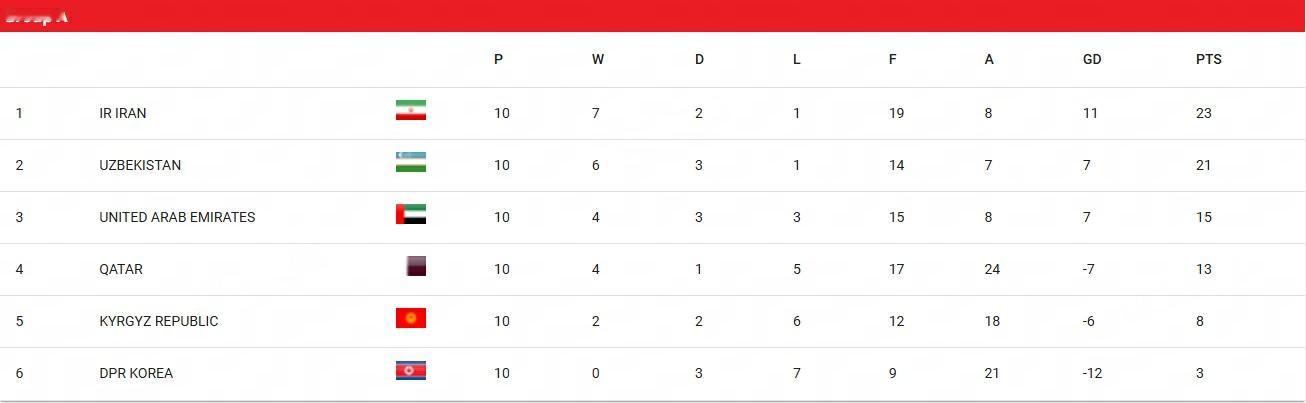This screenshot has width=1306, height=403.
Task: Click the P column header
Action: click(x=498, y=59)
